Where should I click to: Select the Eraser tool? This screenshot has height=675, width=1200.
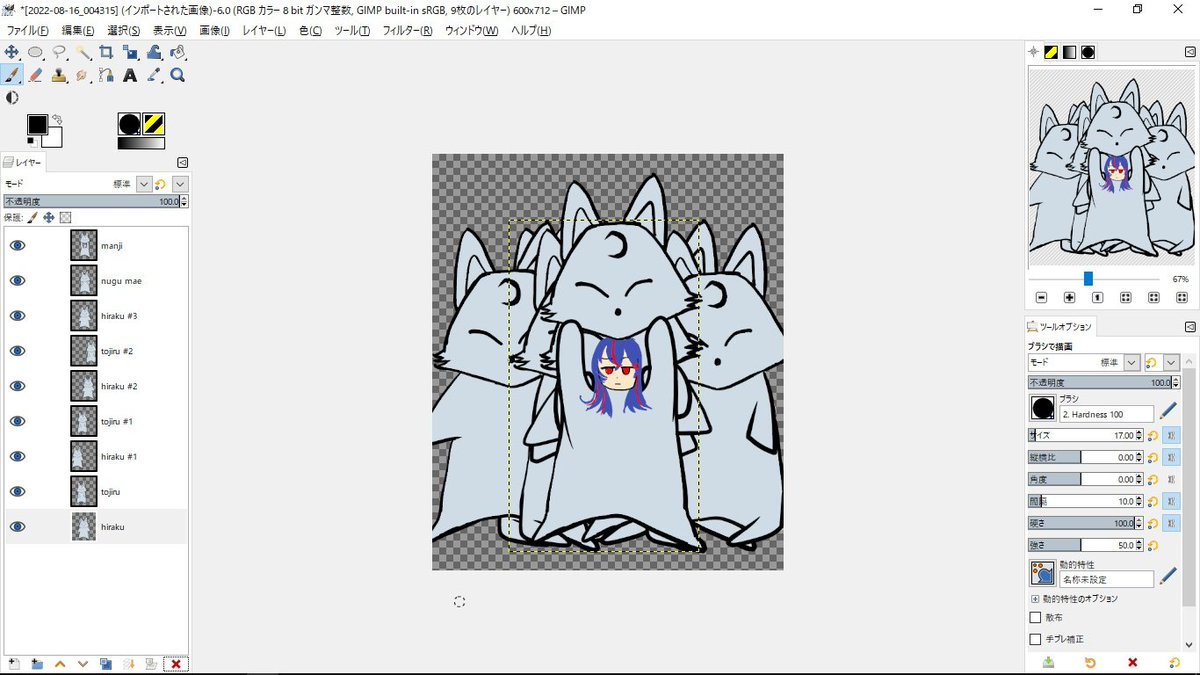pyautogui.click(x=35, y=75)
